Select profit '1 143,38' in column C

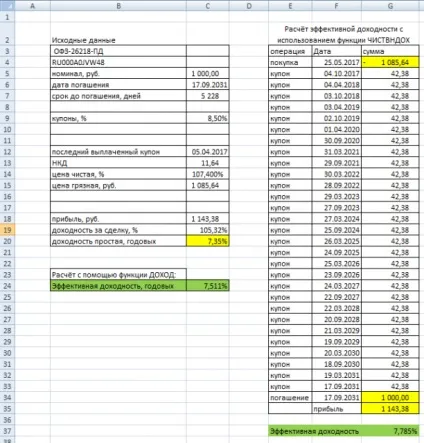[208, 219]
